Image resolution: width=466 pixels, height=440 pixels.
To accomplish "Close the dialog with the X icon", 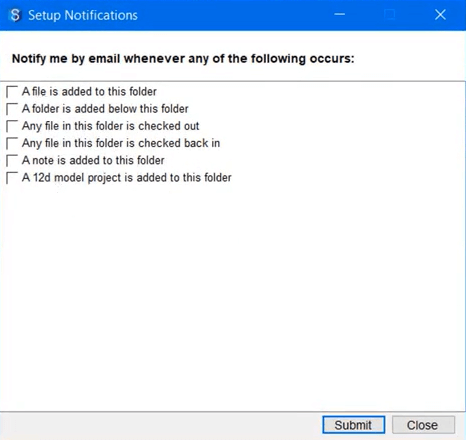I will pos(440,14).
